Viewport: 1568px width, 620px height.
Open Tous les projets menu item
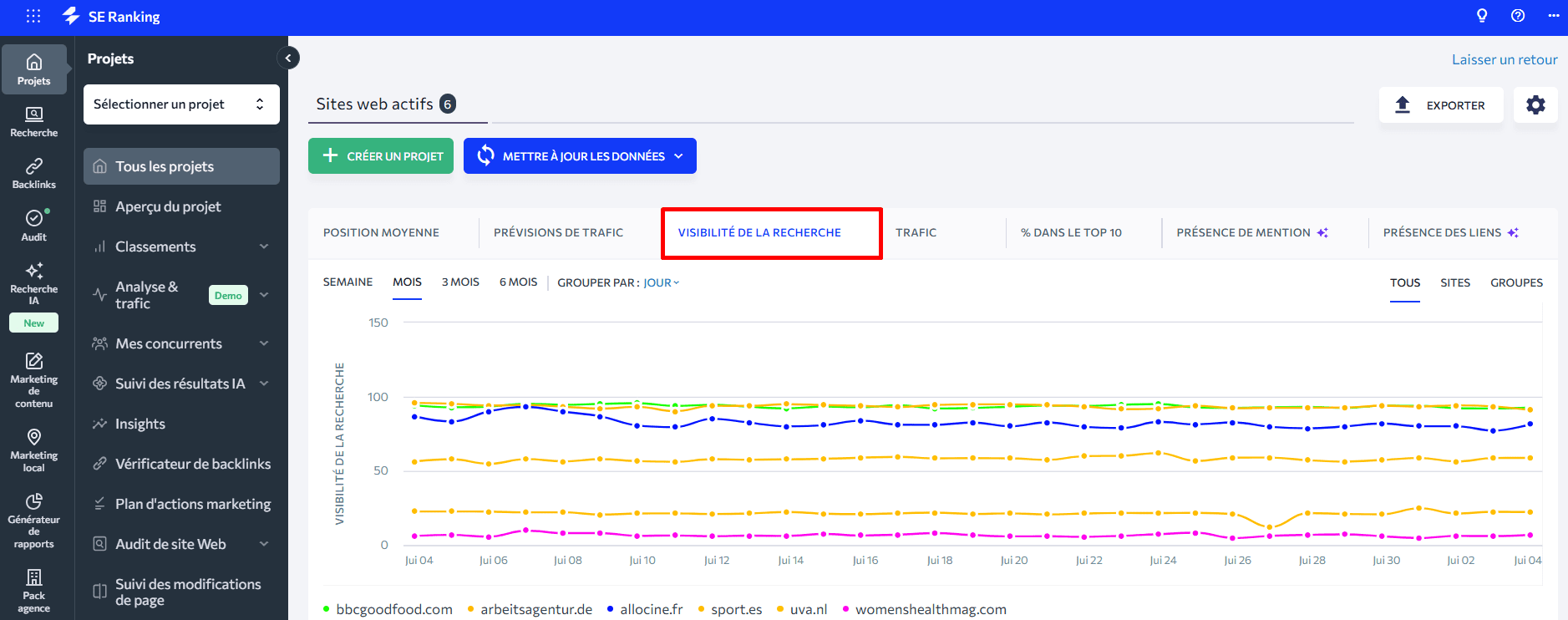click(181, 166)
